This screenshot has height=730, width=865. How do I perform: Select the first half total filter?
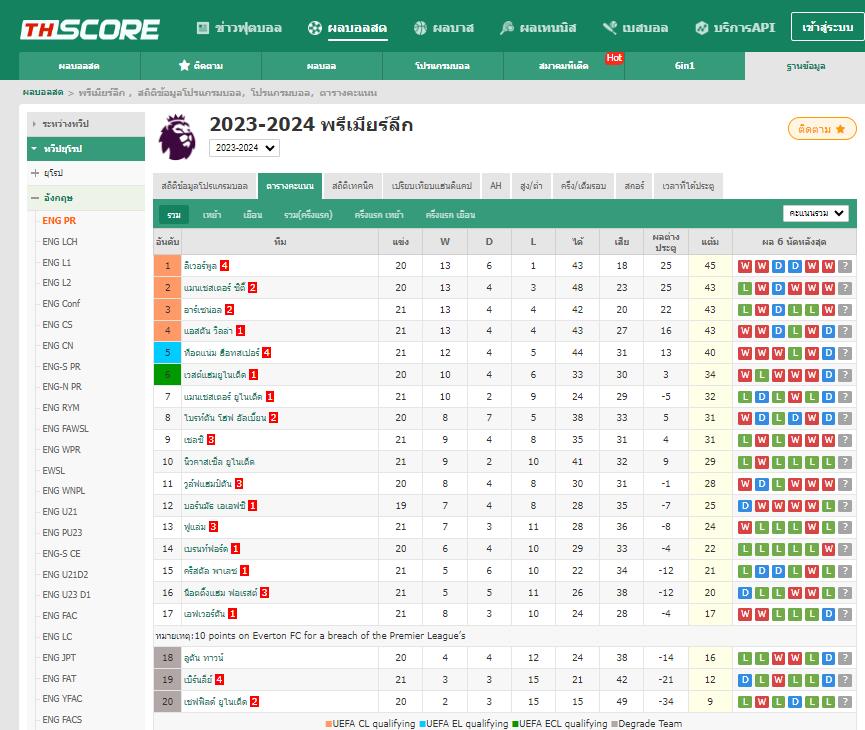click(x=308, y=215)
